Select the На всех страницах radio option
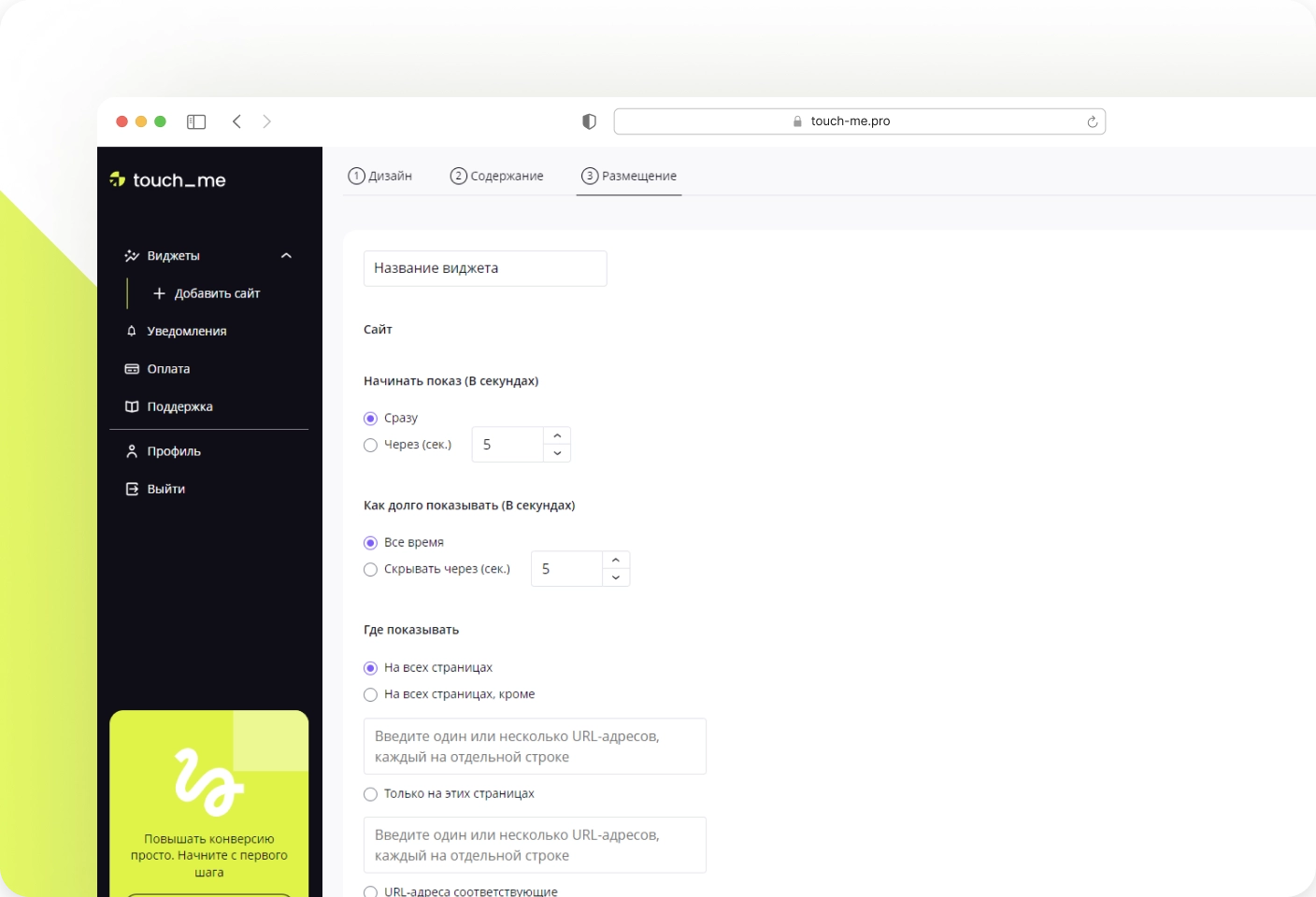 pos(370,668)
